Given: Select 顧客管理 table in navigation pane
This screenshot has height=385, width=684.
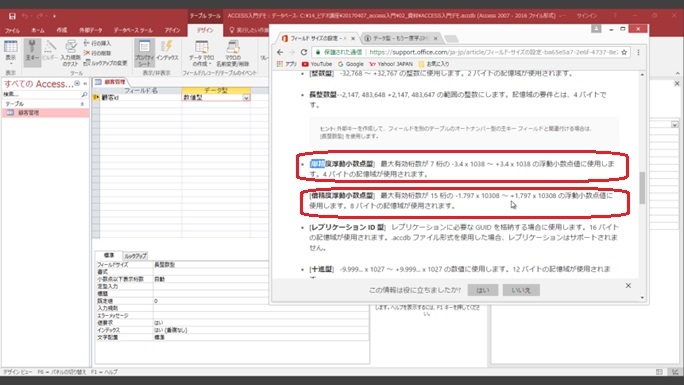Looking at the screenshot, I should (x=45, y=112).
